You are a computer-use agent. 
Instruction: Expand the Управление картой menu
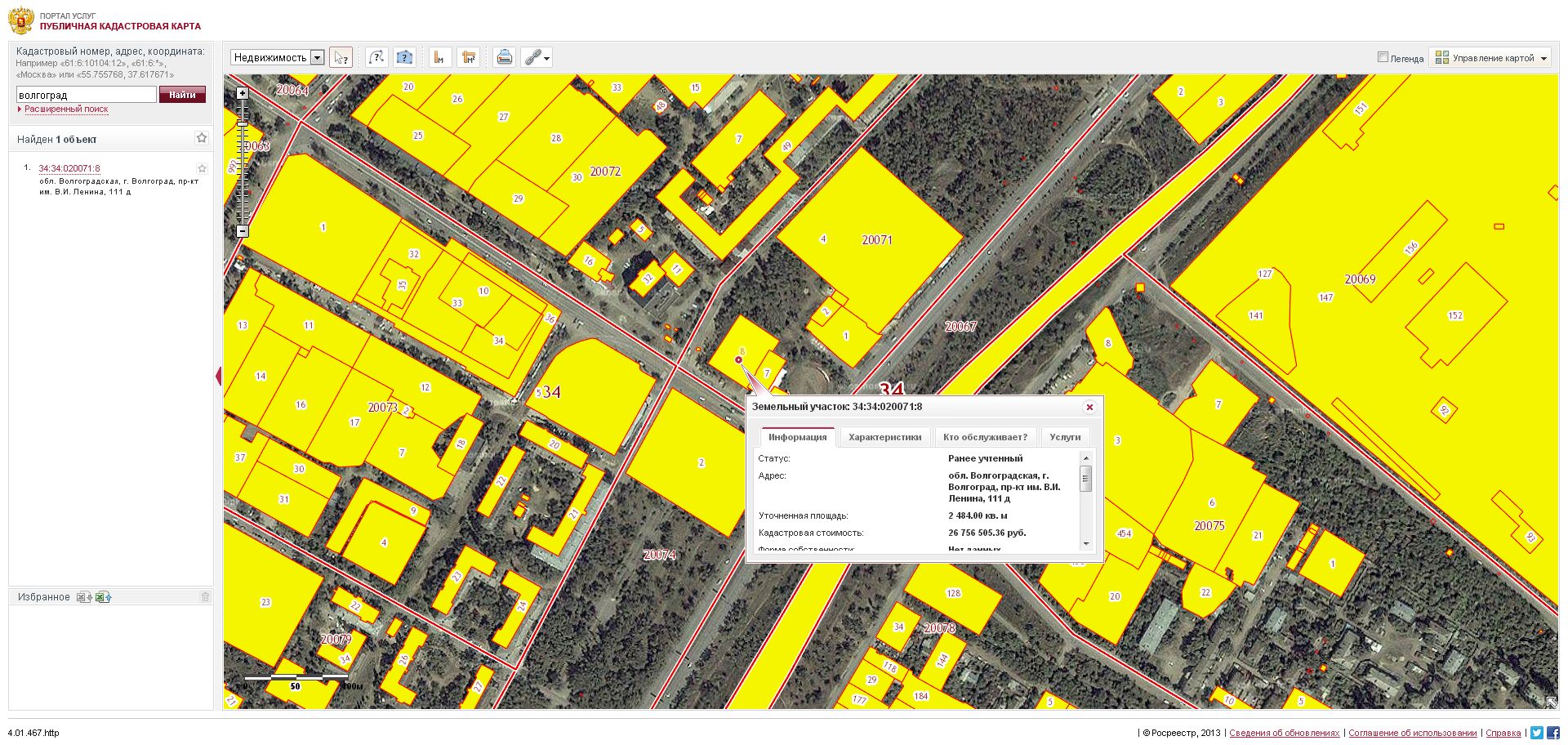pos(1490,58)
